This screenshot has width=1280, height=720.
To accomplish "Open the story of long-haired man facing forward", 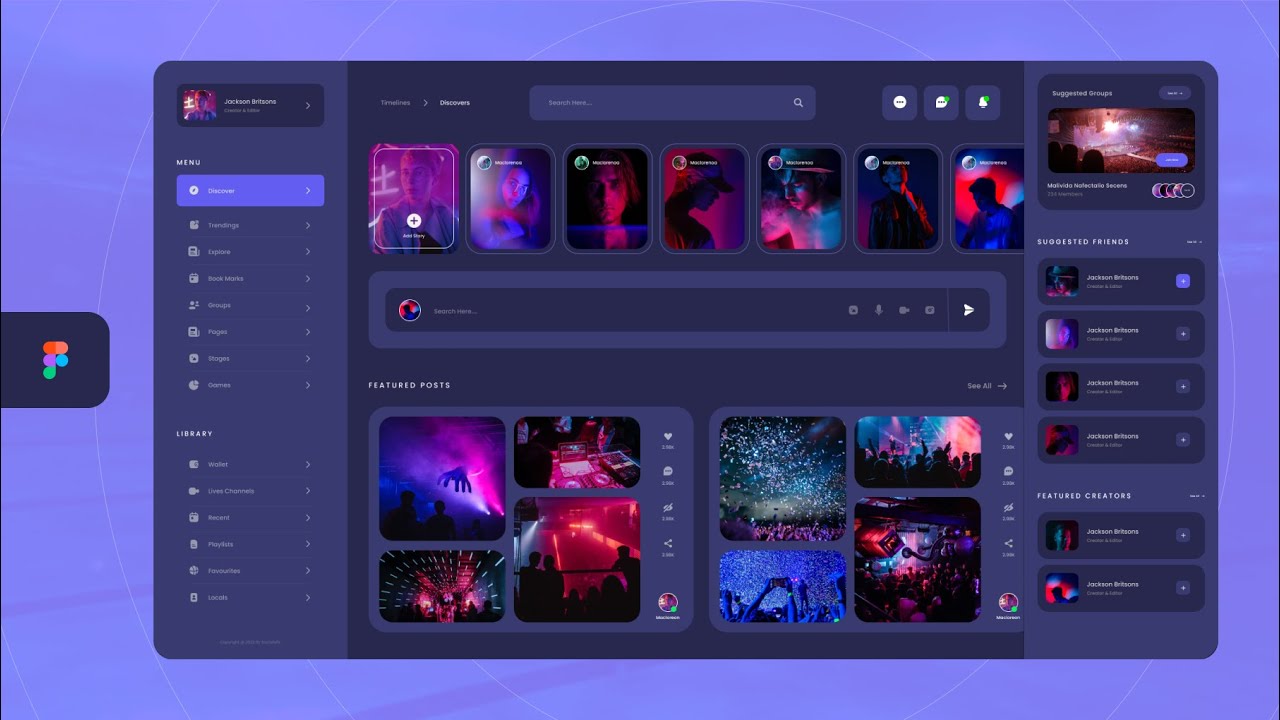I will (x=607, y=198).
